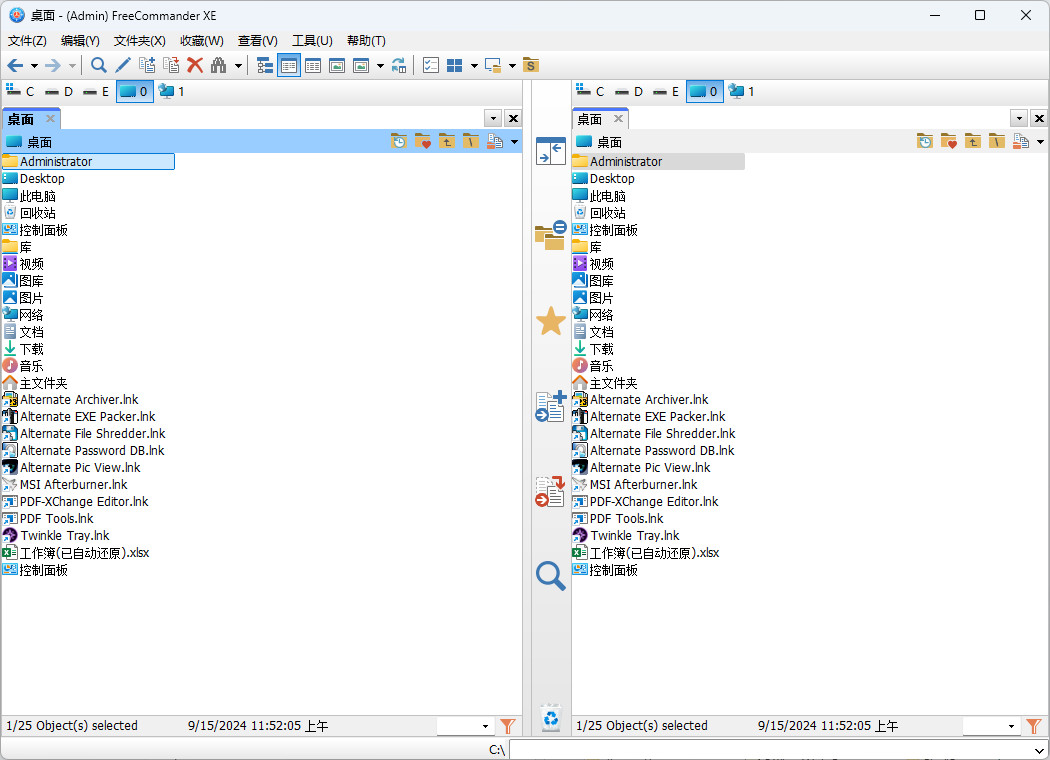Select drive C in the left panel
The height and width of the screenshot is (760, 1050).
[20, 91]
